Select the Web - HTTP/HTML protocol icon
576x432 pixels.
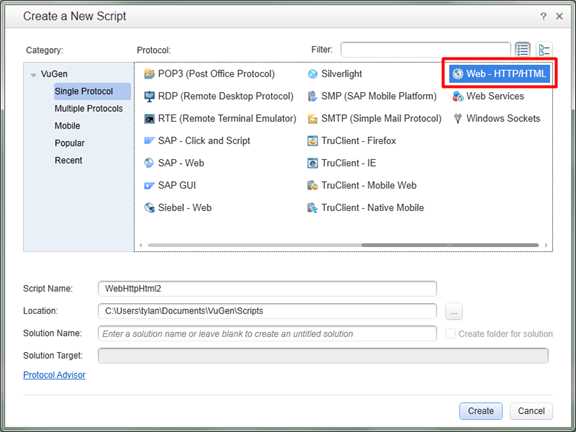pyautogui.click(x=458, y=74)
